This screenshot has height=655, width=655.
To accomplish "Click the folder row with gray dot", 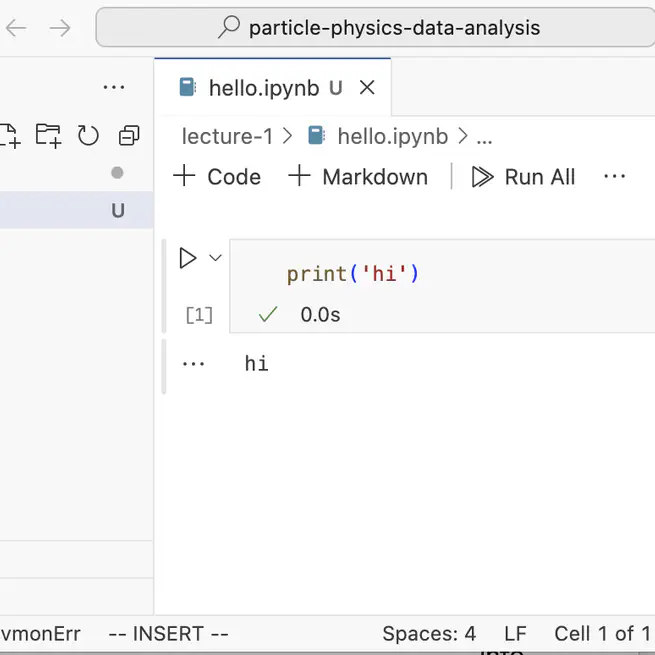I will point(76,173).
